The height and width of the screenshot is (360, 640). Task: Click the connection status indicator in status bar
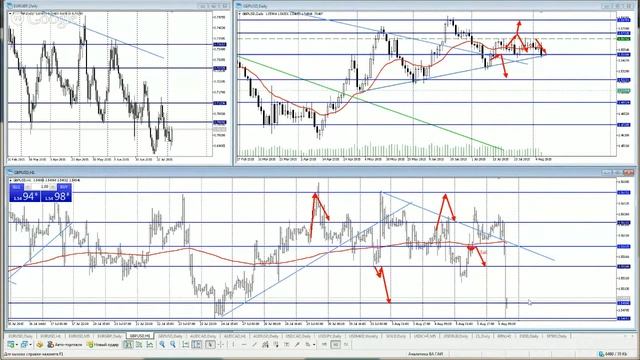[x=601, y=354]
